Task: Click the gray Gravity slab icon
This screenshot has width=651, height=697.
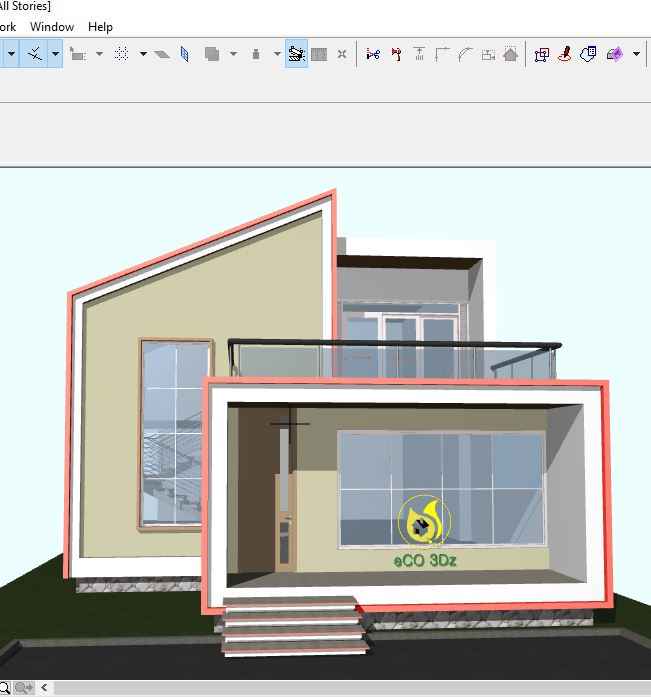Action: coord(162,54)
